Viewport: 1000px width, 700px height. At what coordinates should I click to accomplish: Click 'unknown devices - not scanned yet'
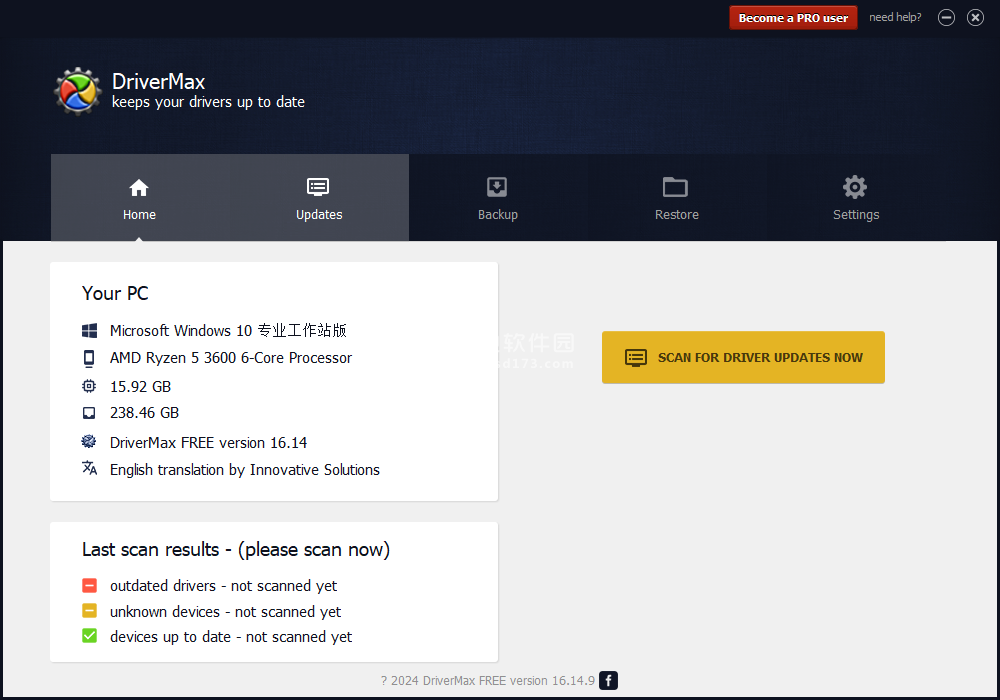click(x=225, y=612)
